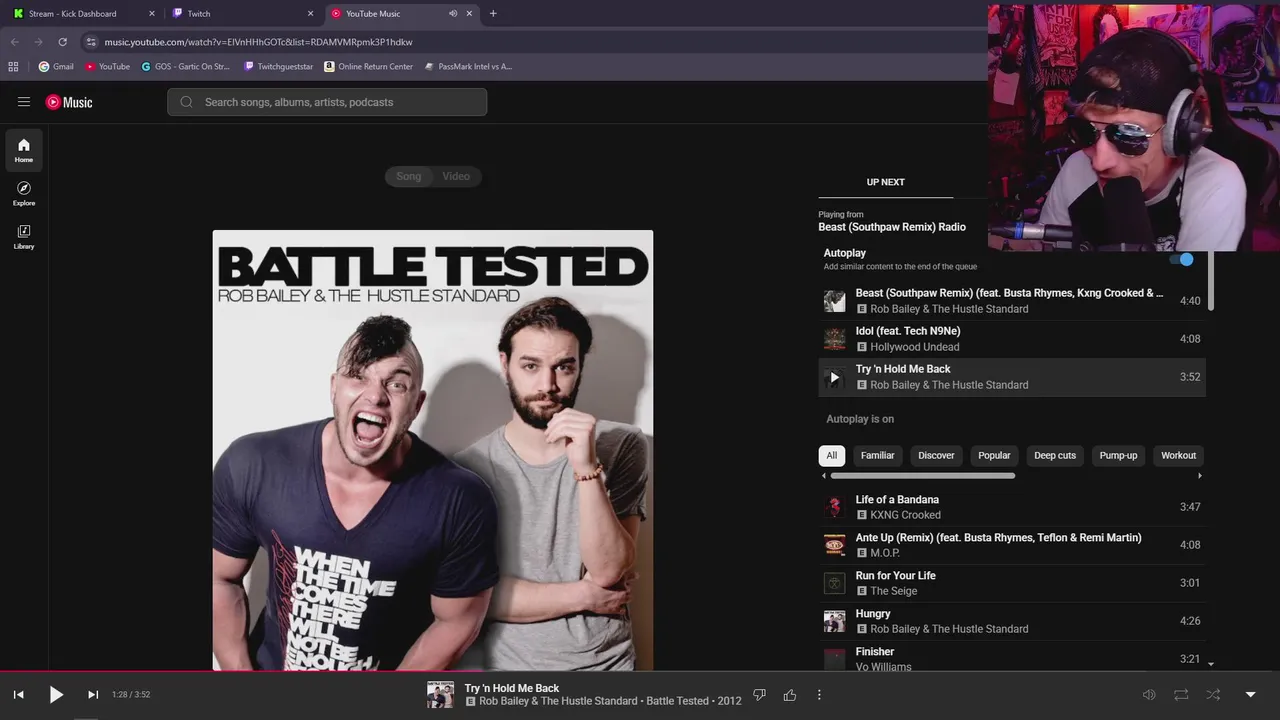Select the Popular filter chip
Viewport: 1280px width, 720px height.
tap(994, 455)
